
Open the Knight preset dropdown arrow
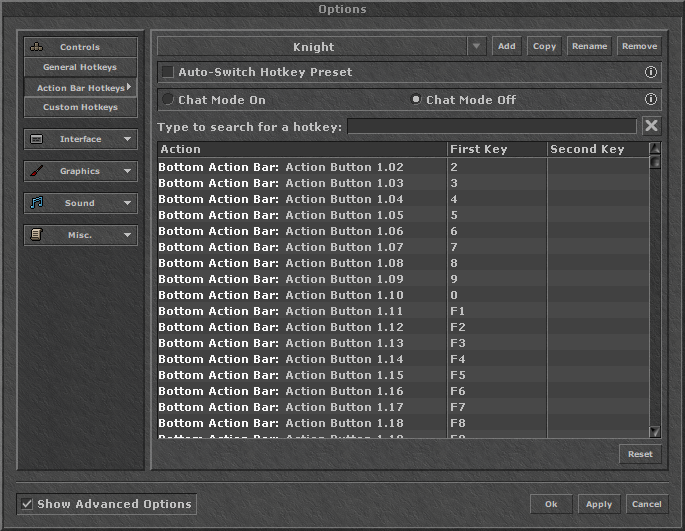click(477, 46)
